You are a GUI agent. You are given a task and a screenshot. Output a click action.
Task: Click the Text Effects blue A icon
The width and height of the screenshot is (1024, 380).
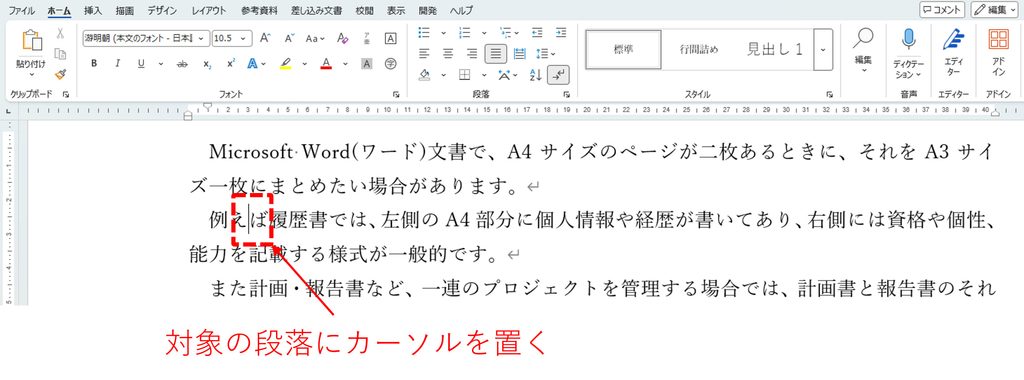[253, 63]
